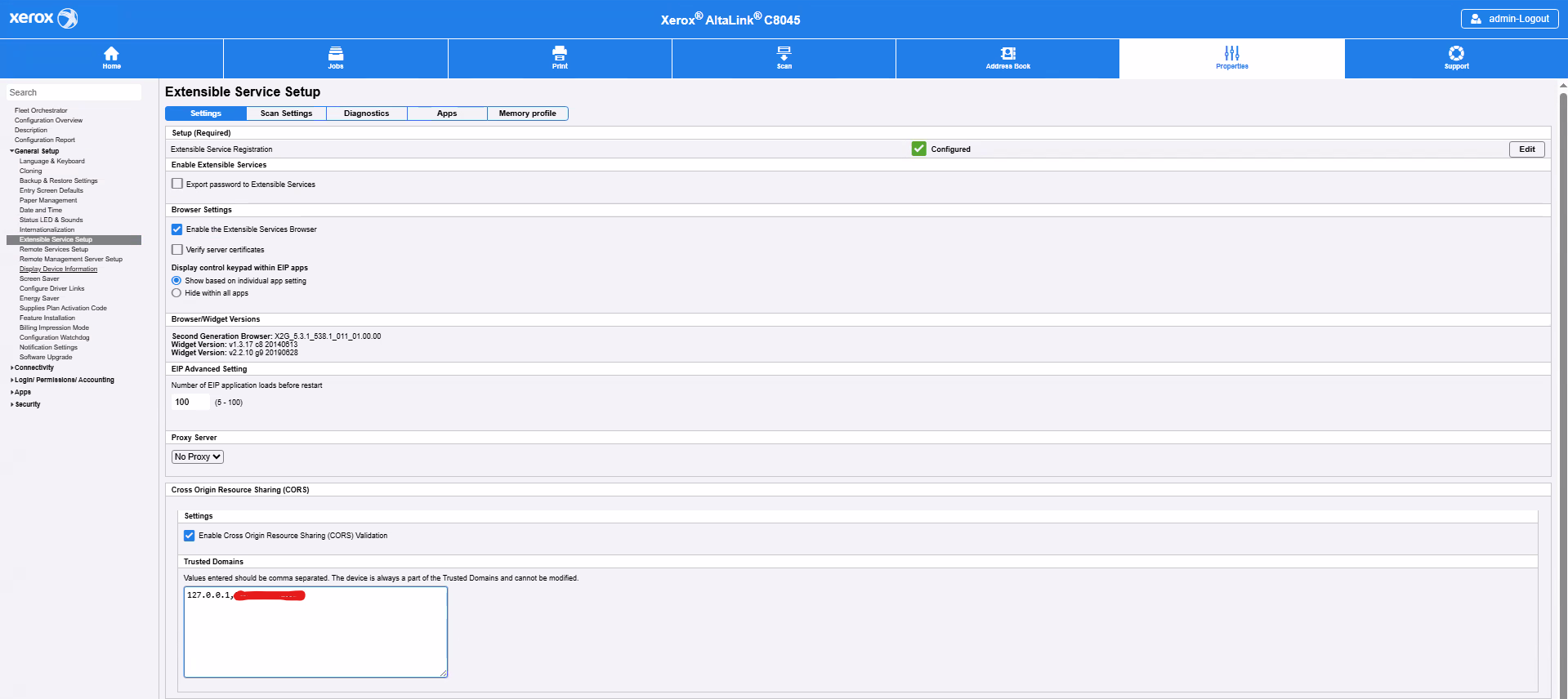This screenshot has height=699, width=1568.
Task: Switch to the Diagnostics tab
Action: coord(366,114)
